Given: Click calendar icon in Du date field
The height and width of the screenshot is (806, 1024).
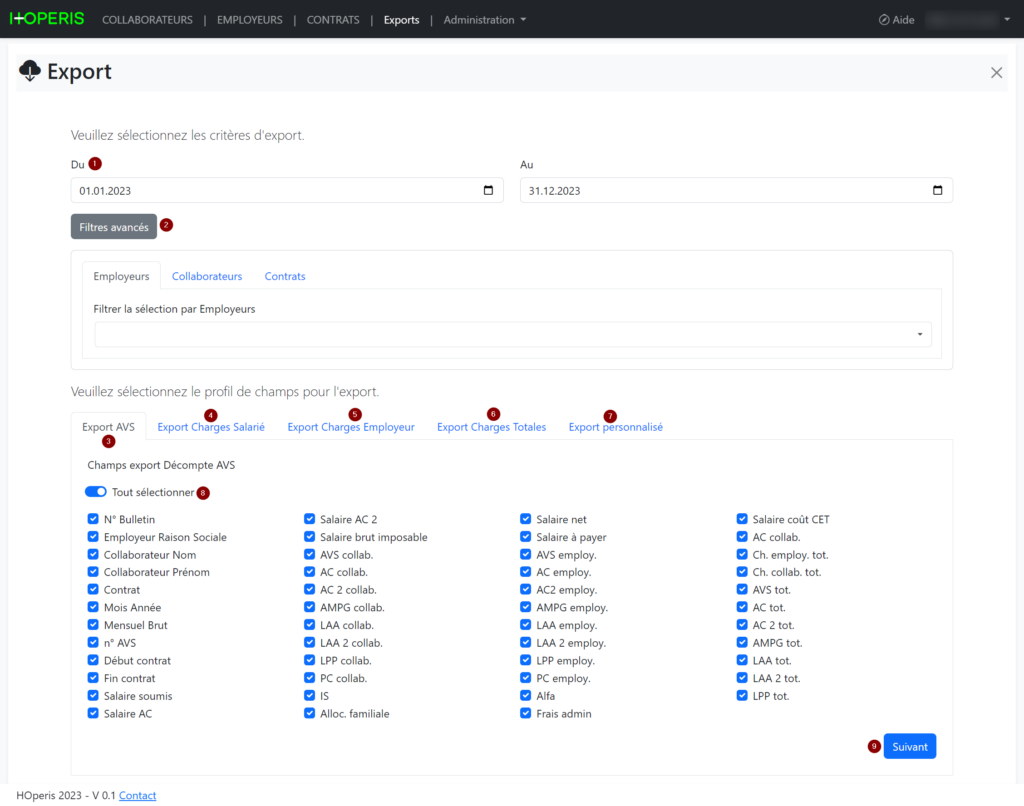Looking at the screenshot, I should [488, 191].
